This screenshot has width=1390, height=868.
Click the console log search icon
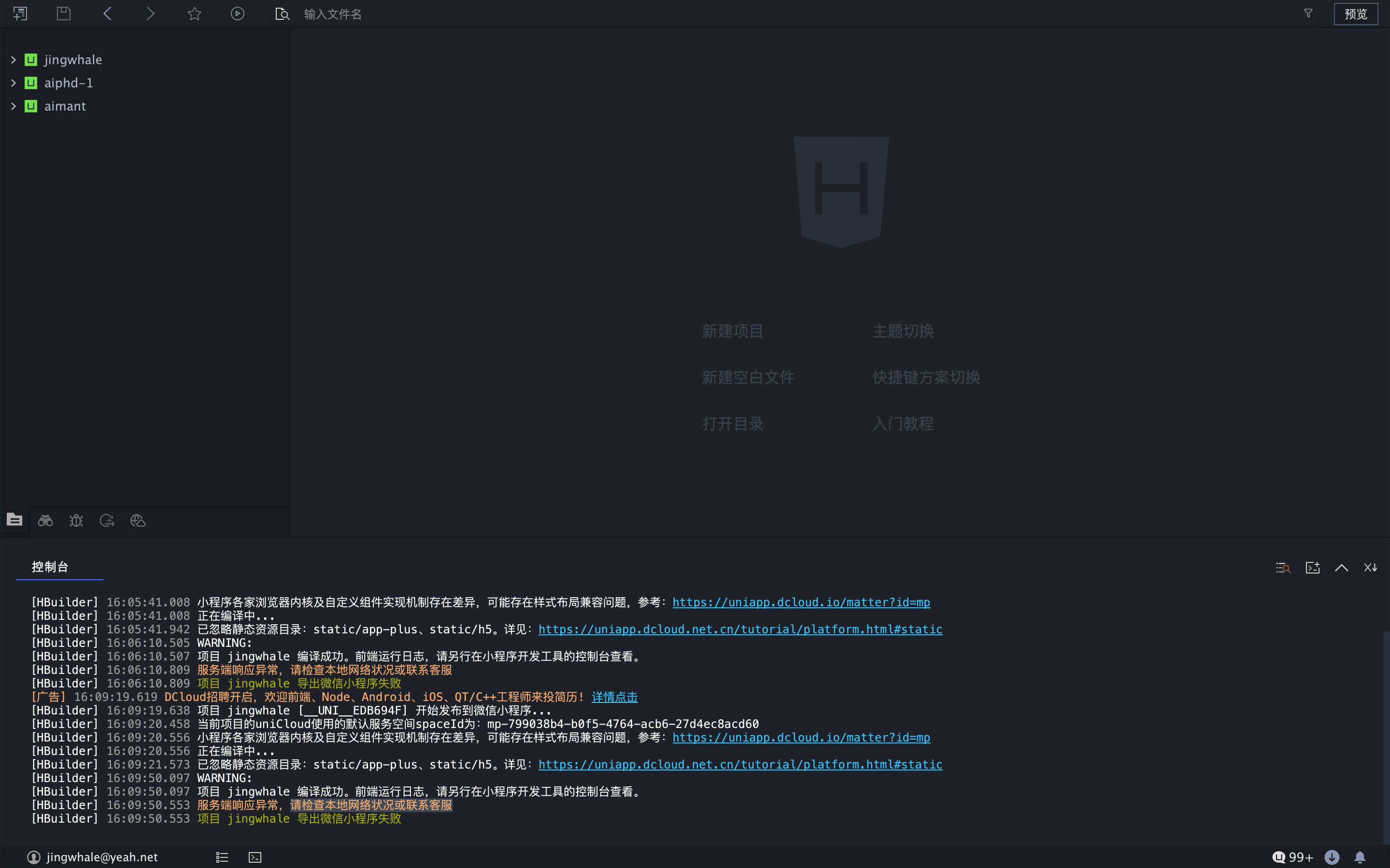coord(1283,568)
